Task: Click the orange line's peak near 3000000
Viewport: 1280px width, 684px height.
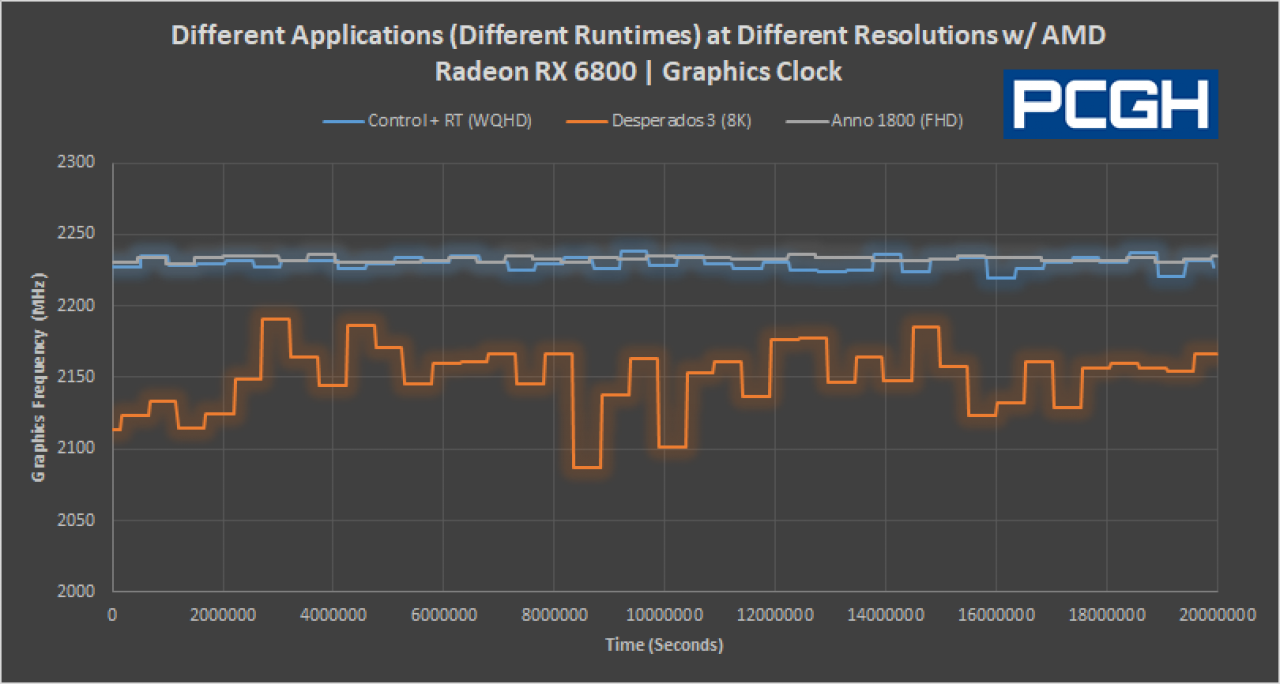Action: pos(275,319)
